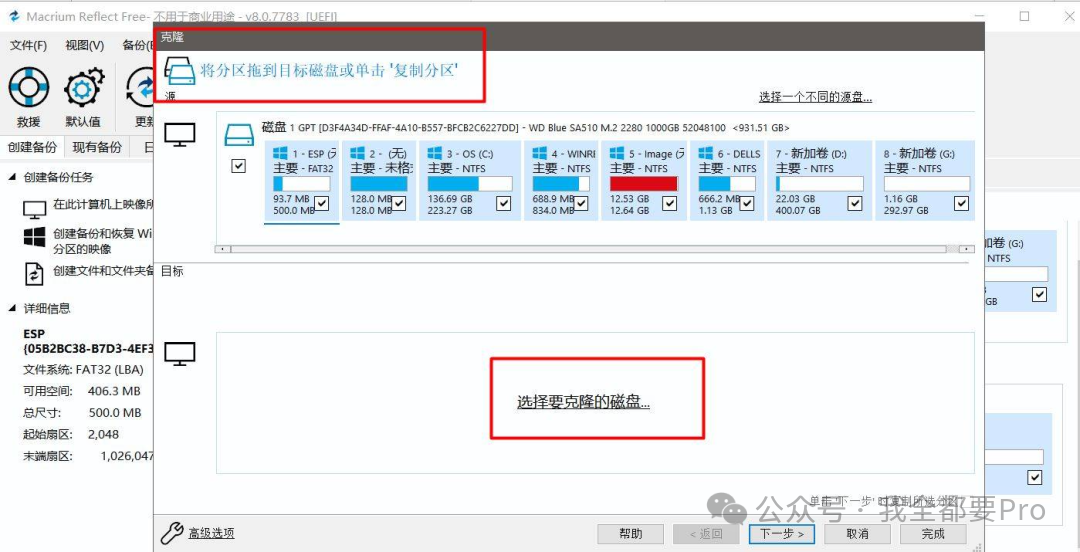Switch to the 现有备份 tab

click(98, 147)
